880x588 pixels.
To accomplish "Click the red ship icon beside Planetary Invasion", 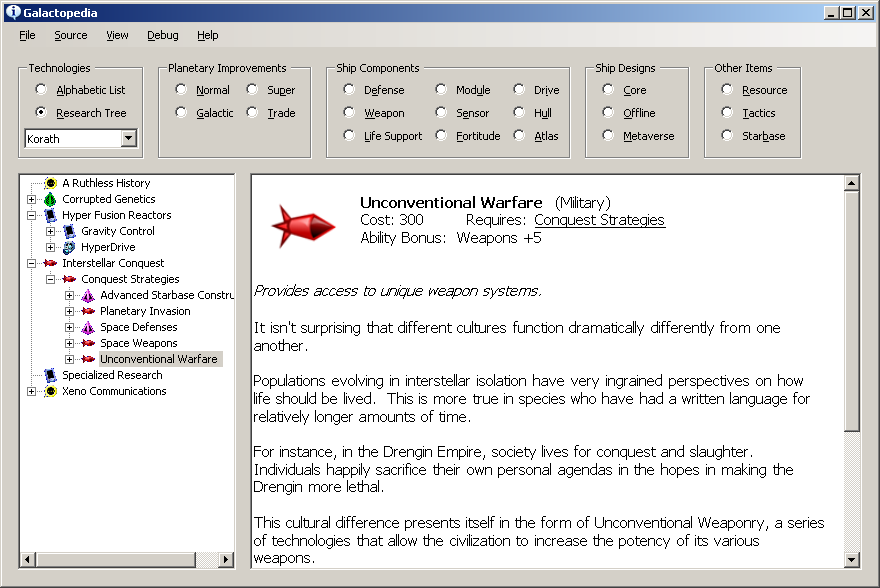I will 88,311.
